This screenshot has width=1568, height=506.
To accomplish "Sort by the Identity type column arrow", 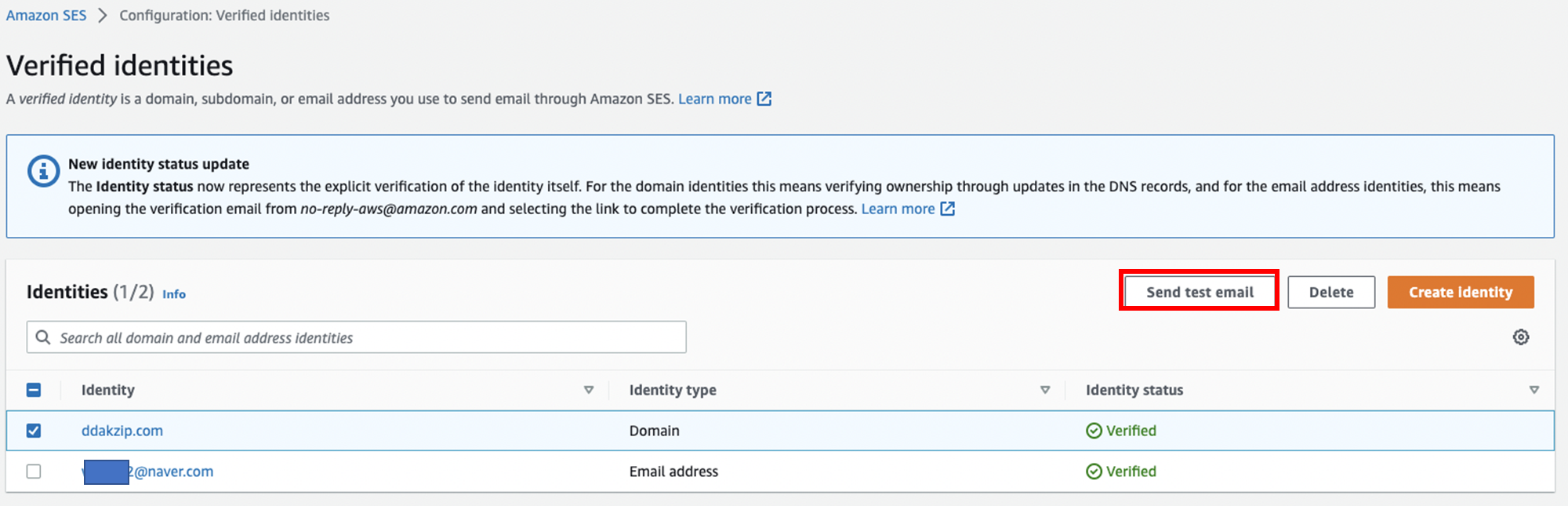I will pos(1045,390).
